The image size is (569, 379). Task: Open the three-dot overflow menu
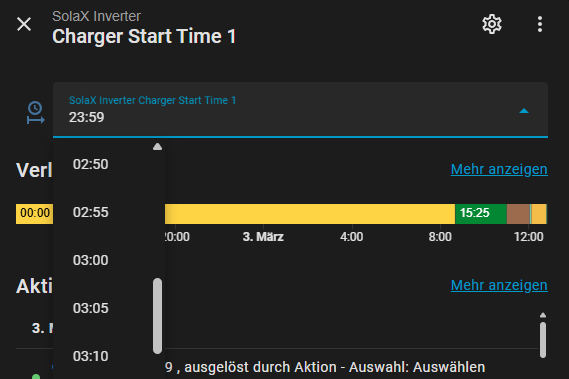[x=540, y=24]
